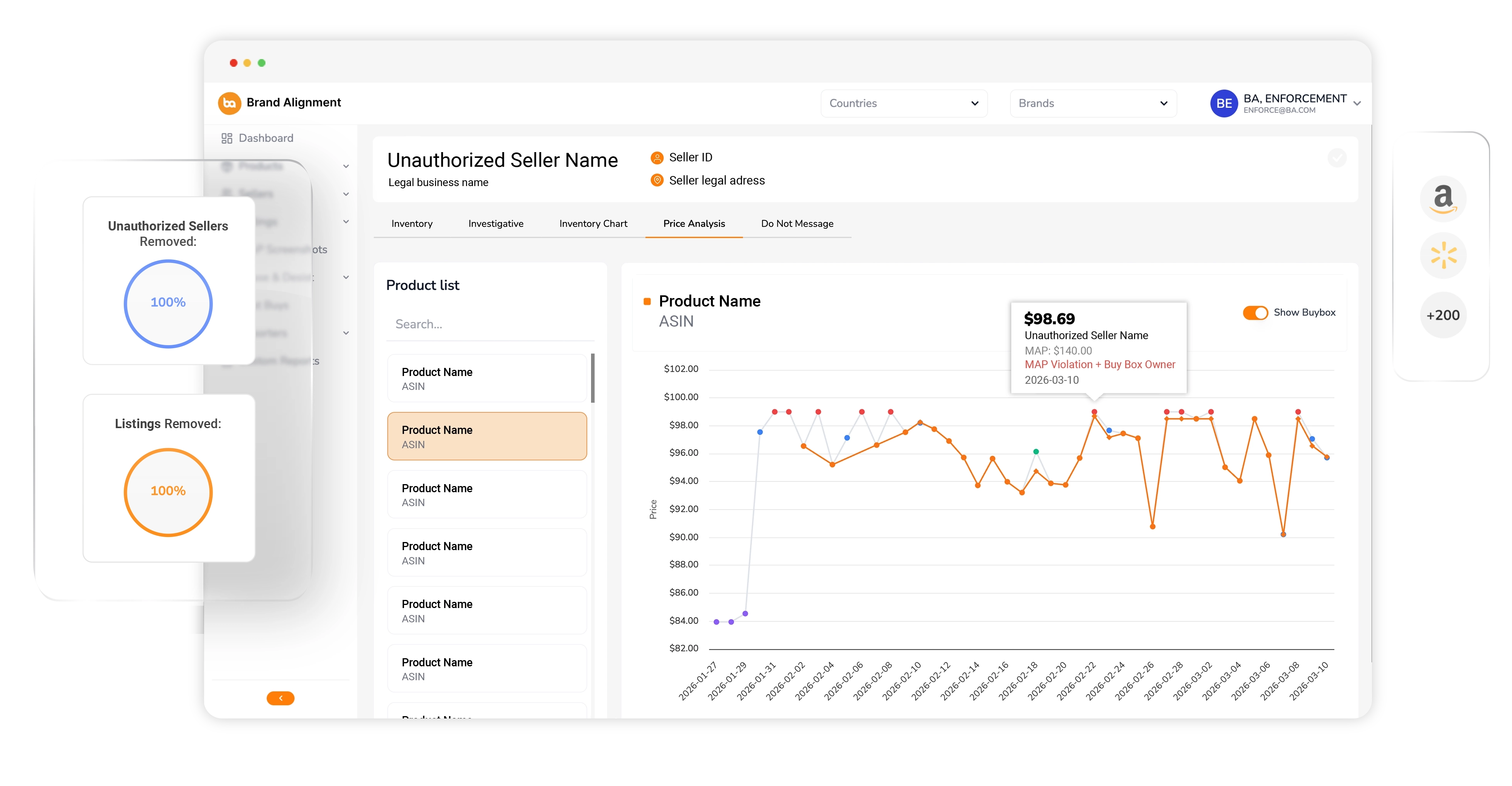Collapse the sidebar using the orange arrow button

[280, 698]
